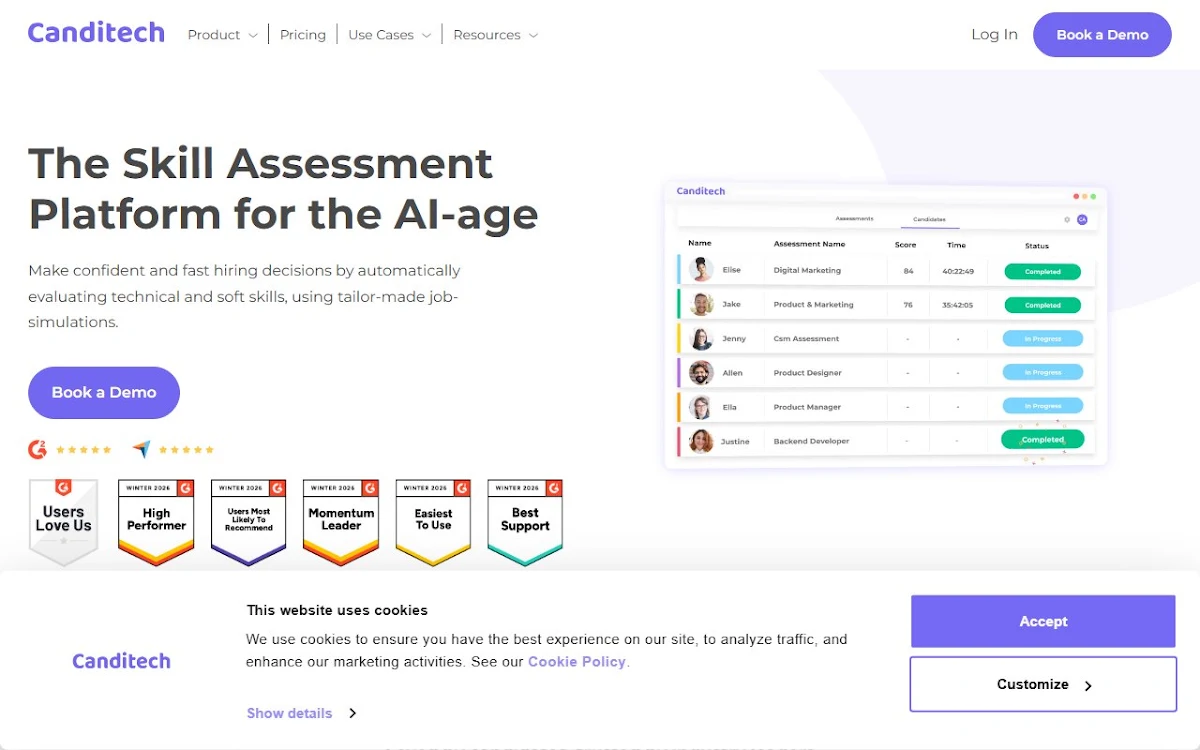Image resolution: width=1200 pixels, height=750 pixels.
Task: Click the Digital Marketing assessment name
Action: [x=807, y=270]
